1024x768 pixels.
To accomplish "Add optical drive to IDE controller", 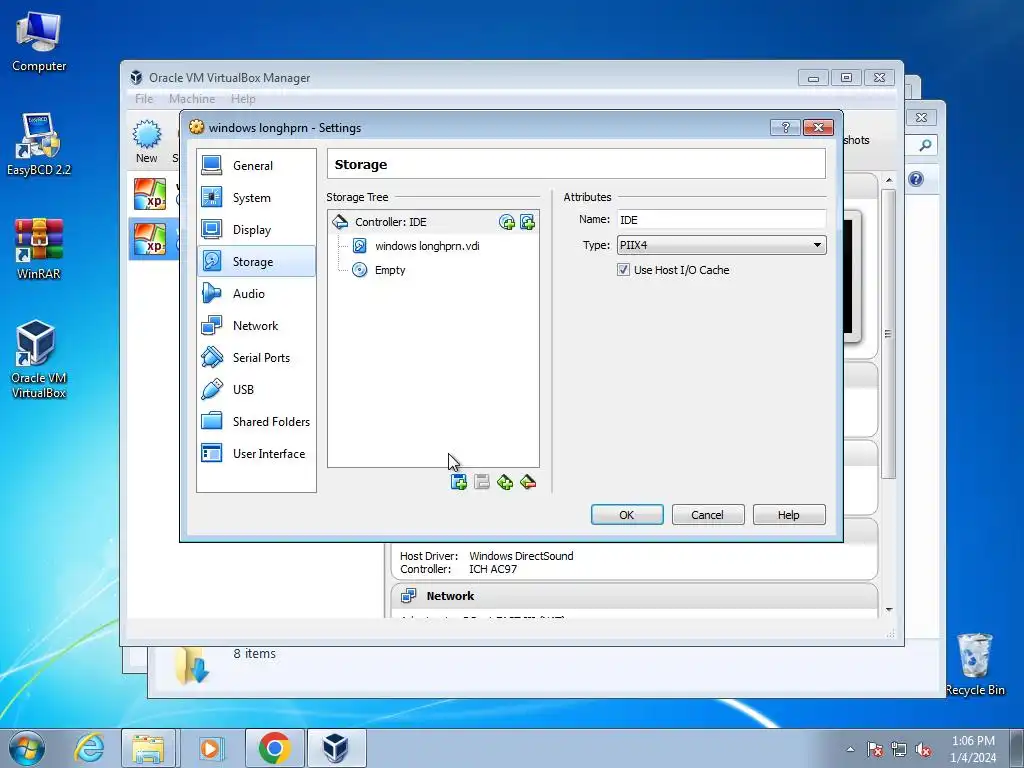I will tap(507, 222).
